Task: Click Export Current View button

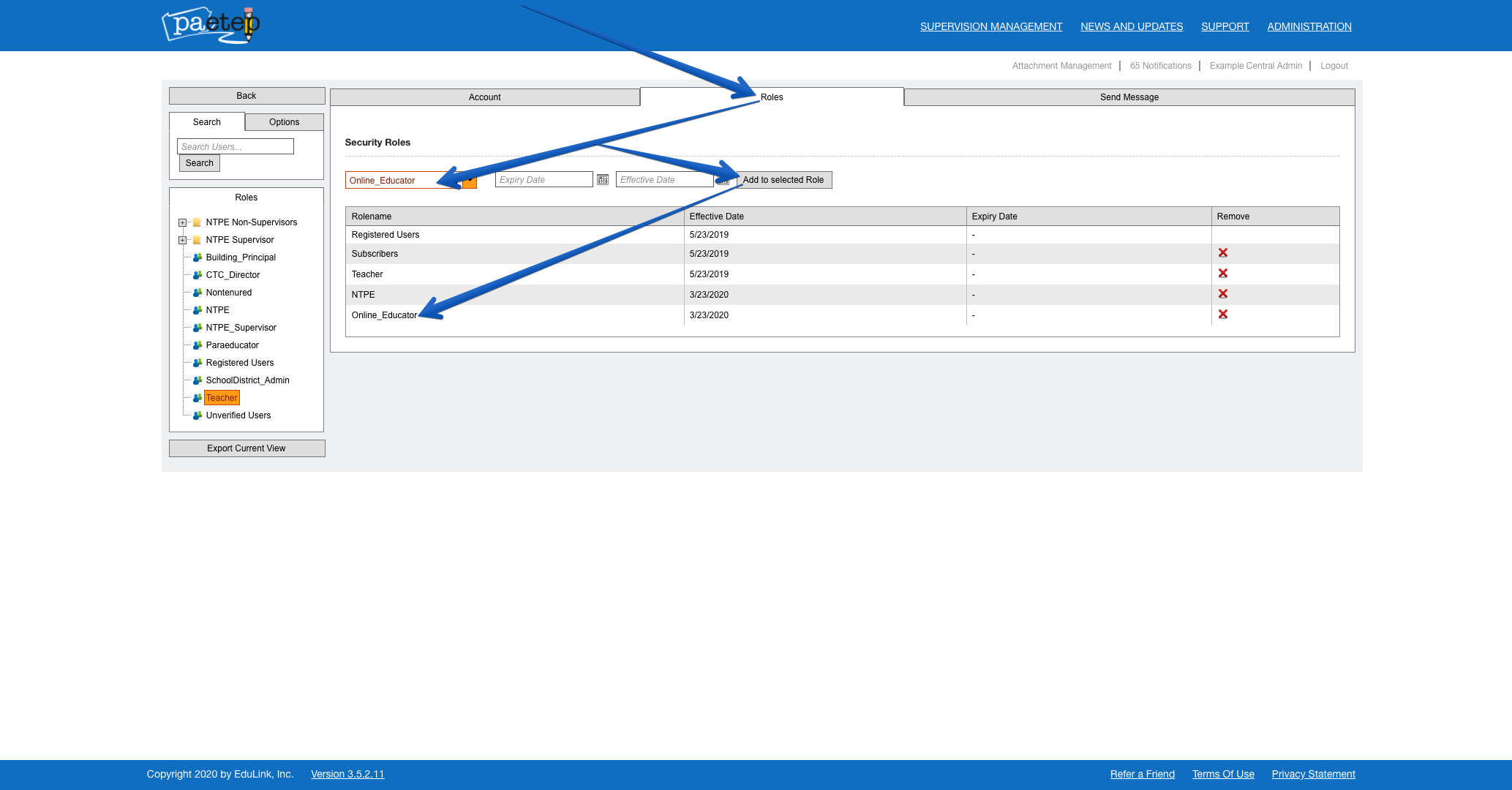Action: click(247, 448)
